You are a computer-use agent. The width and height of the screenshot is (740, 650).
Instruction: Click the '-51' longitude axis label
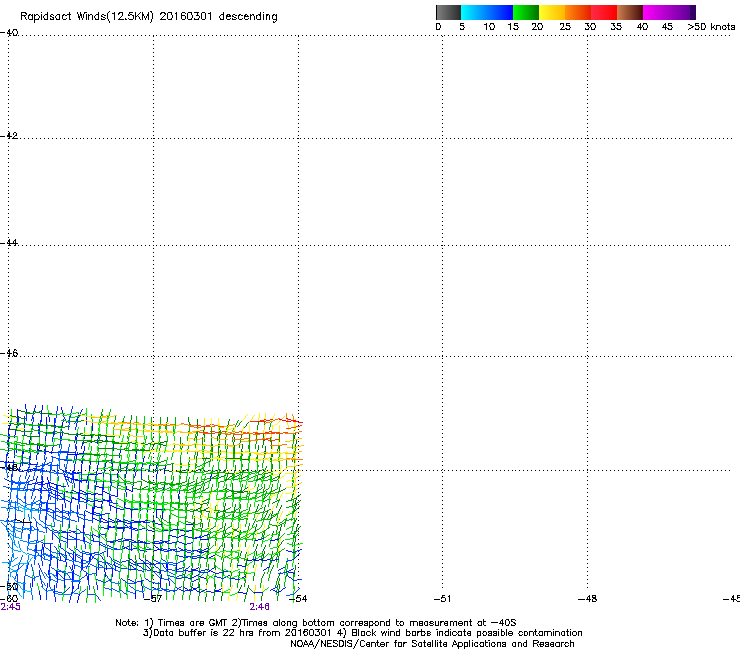(442, 599)
